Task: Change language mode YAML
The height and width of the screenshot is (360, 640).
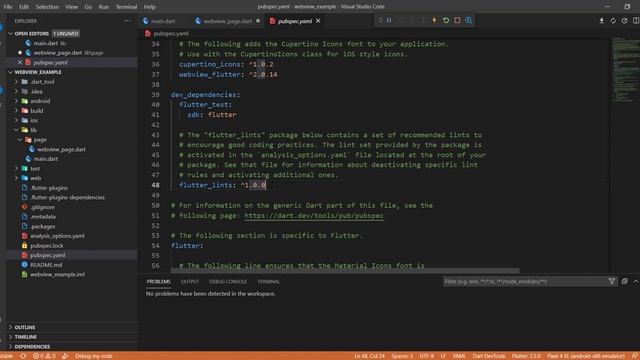Action: pos(459,356)
